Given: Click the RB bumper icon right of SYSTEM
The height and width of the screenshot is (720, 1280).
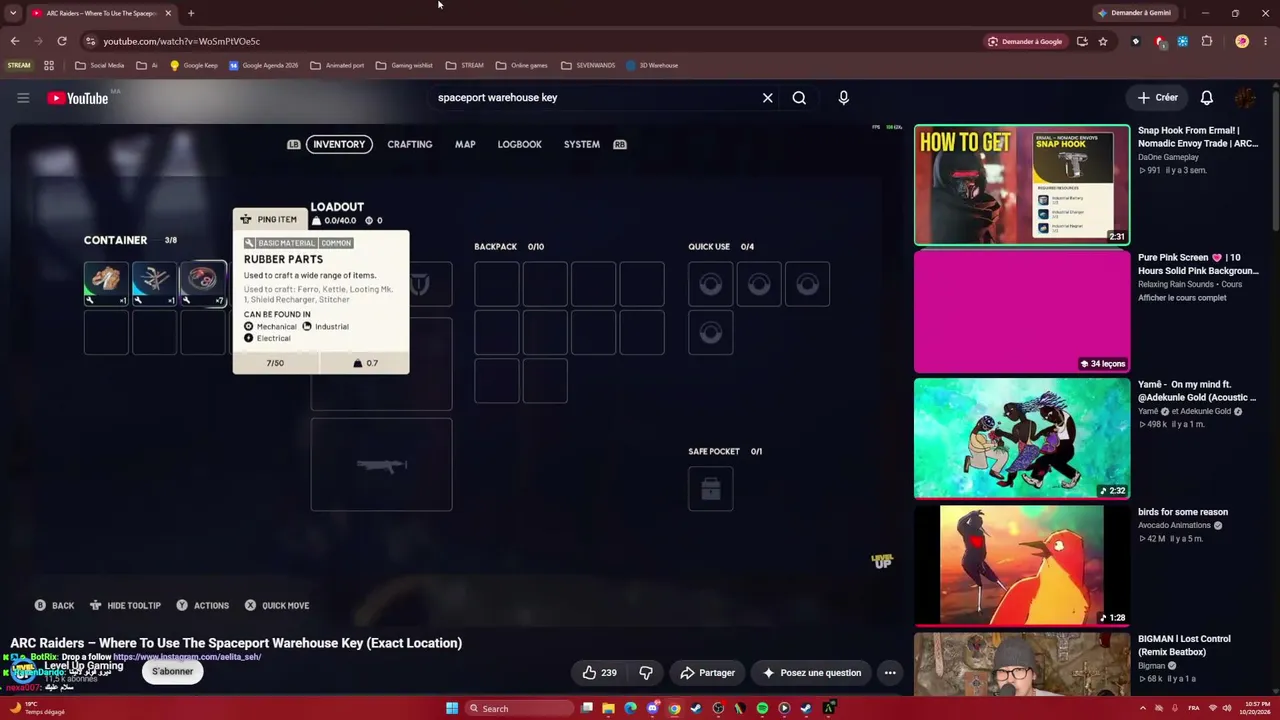Looking at the screenshot, I should pos(620,144).
